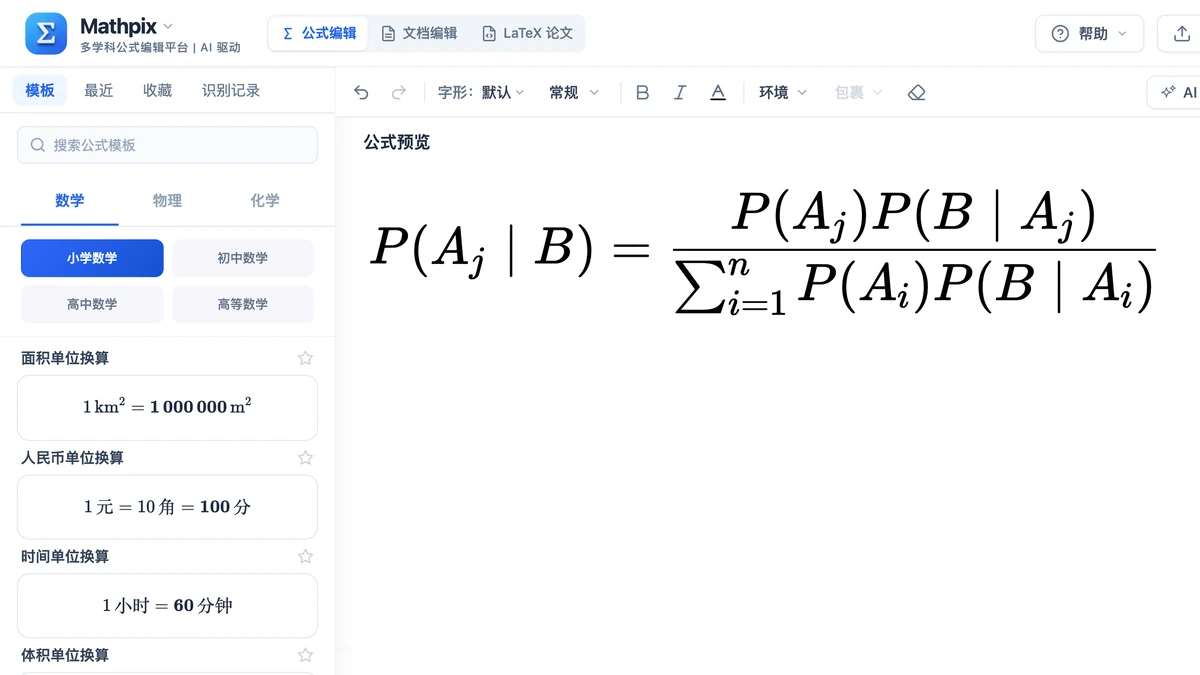
Task: Switch to 数学 subject tab
Action: click(x=70, y=201)
